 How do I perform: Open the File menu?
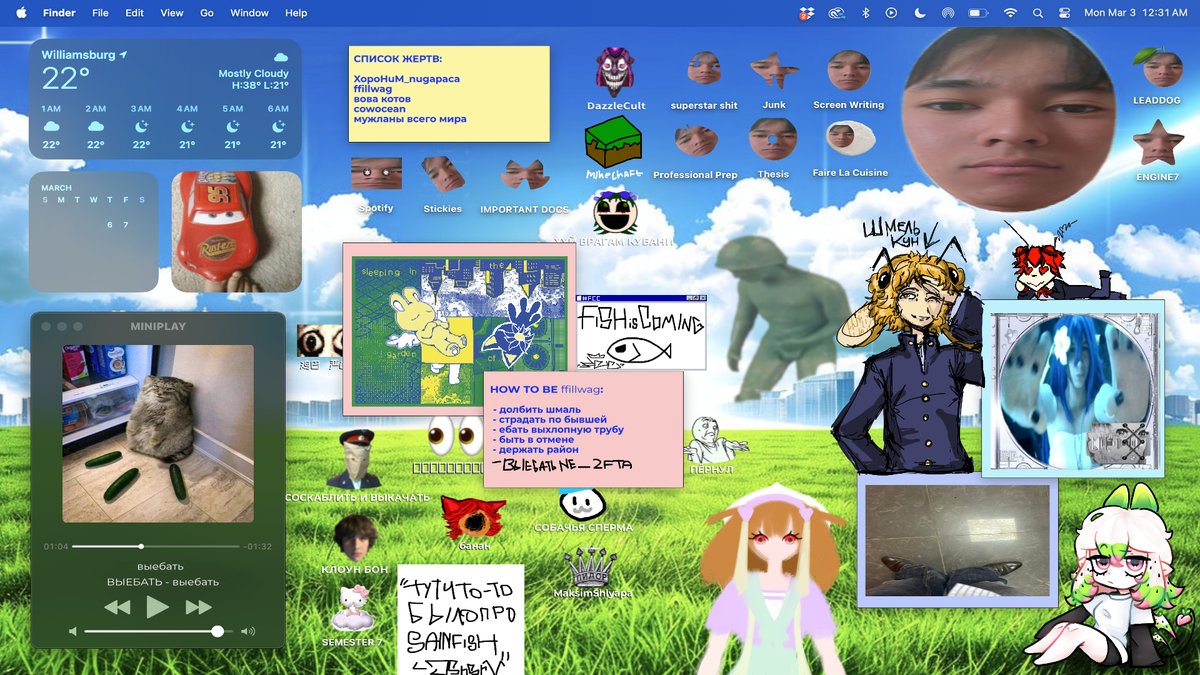(100, 13)
